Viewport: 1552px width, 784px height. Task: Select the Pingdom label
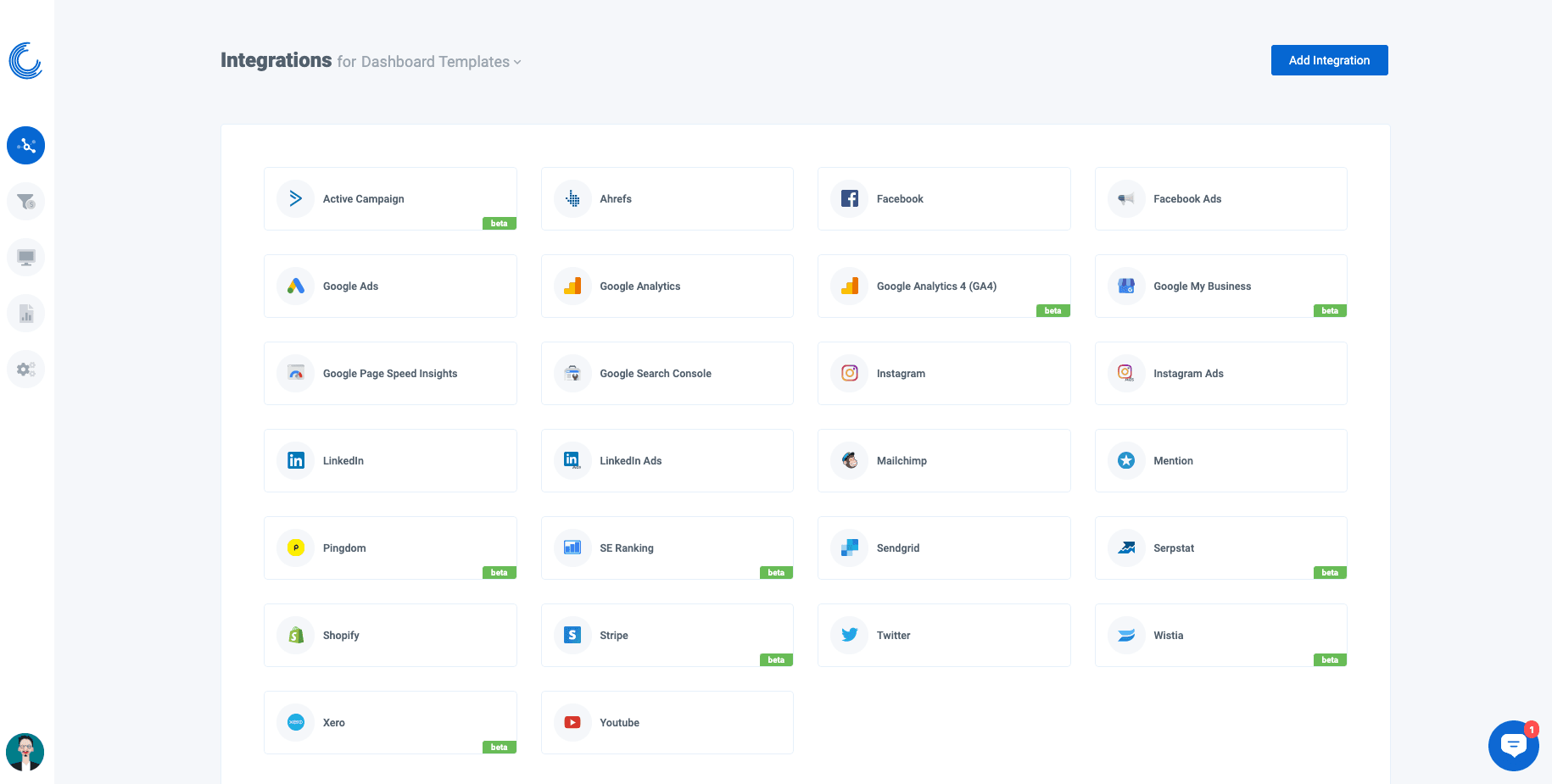point(344,548)
